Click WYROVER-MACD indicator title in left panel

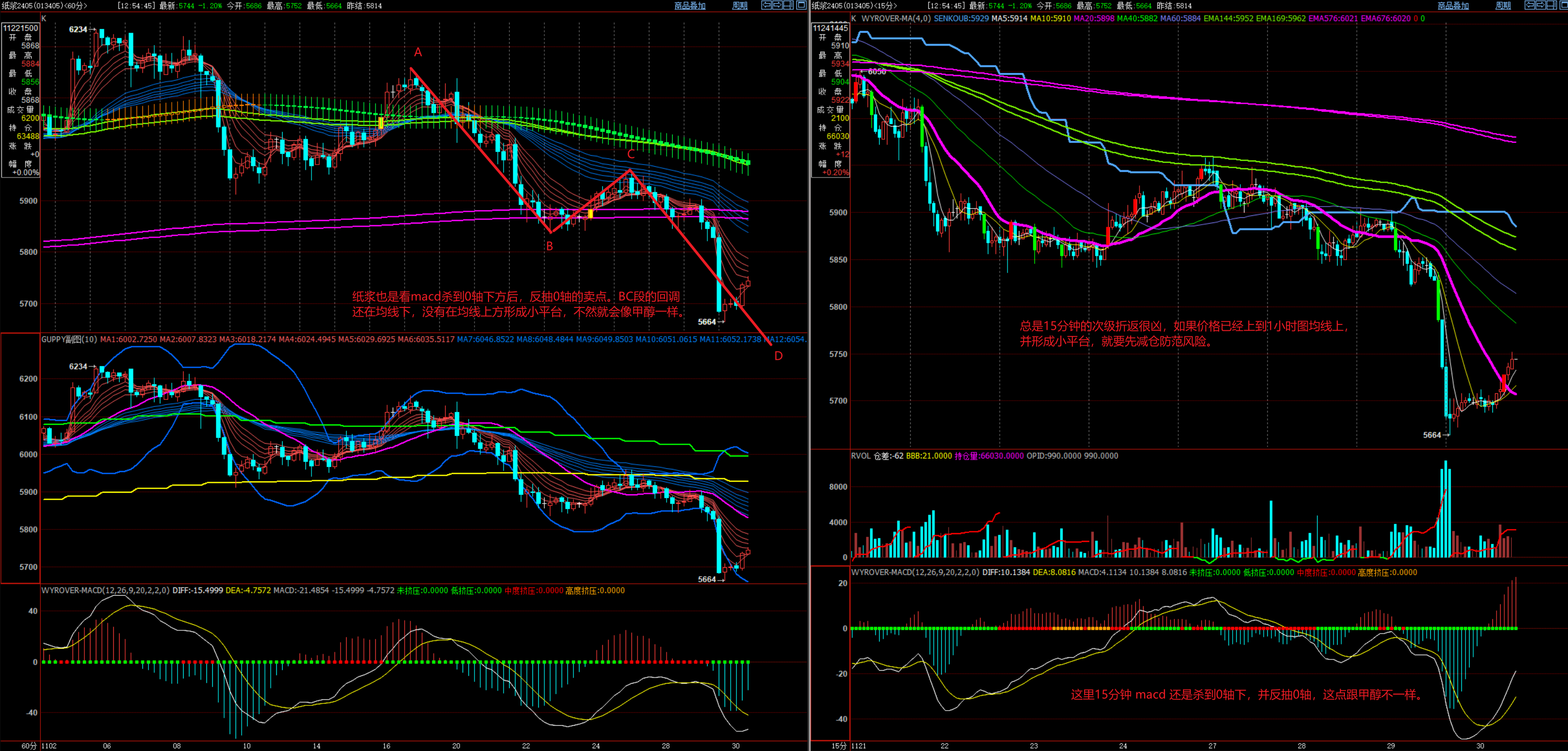click(x=105, y=591)
